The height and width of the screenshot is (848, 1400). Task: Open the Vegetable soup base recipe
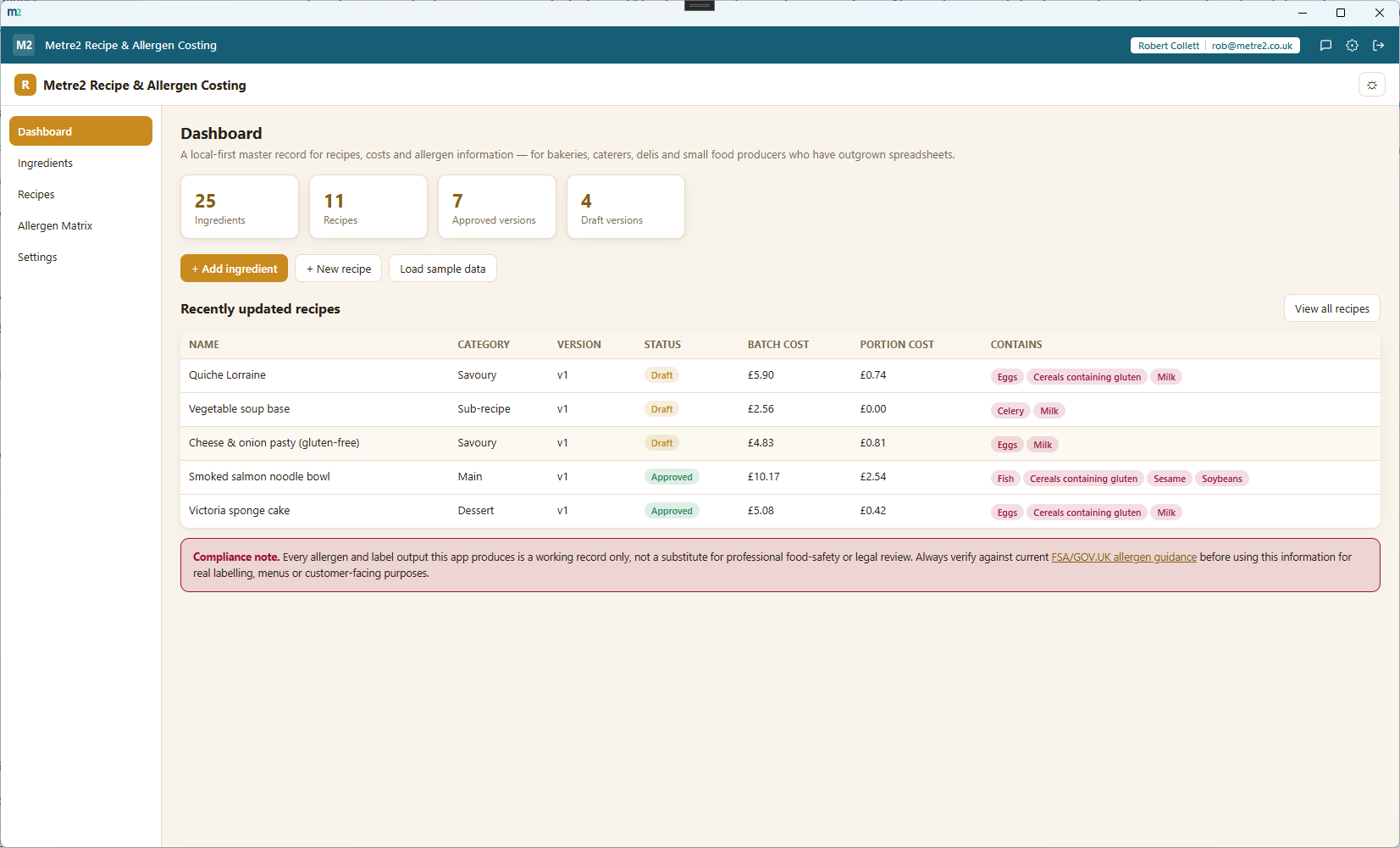(780, 409)
